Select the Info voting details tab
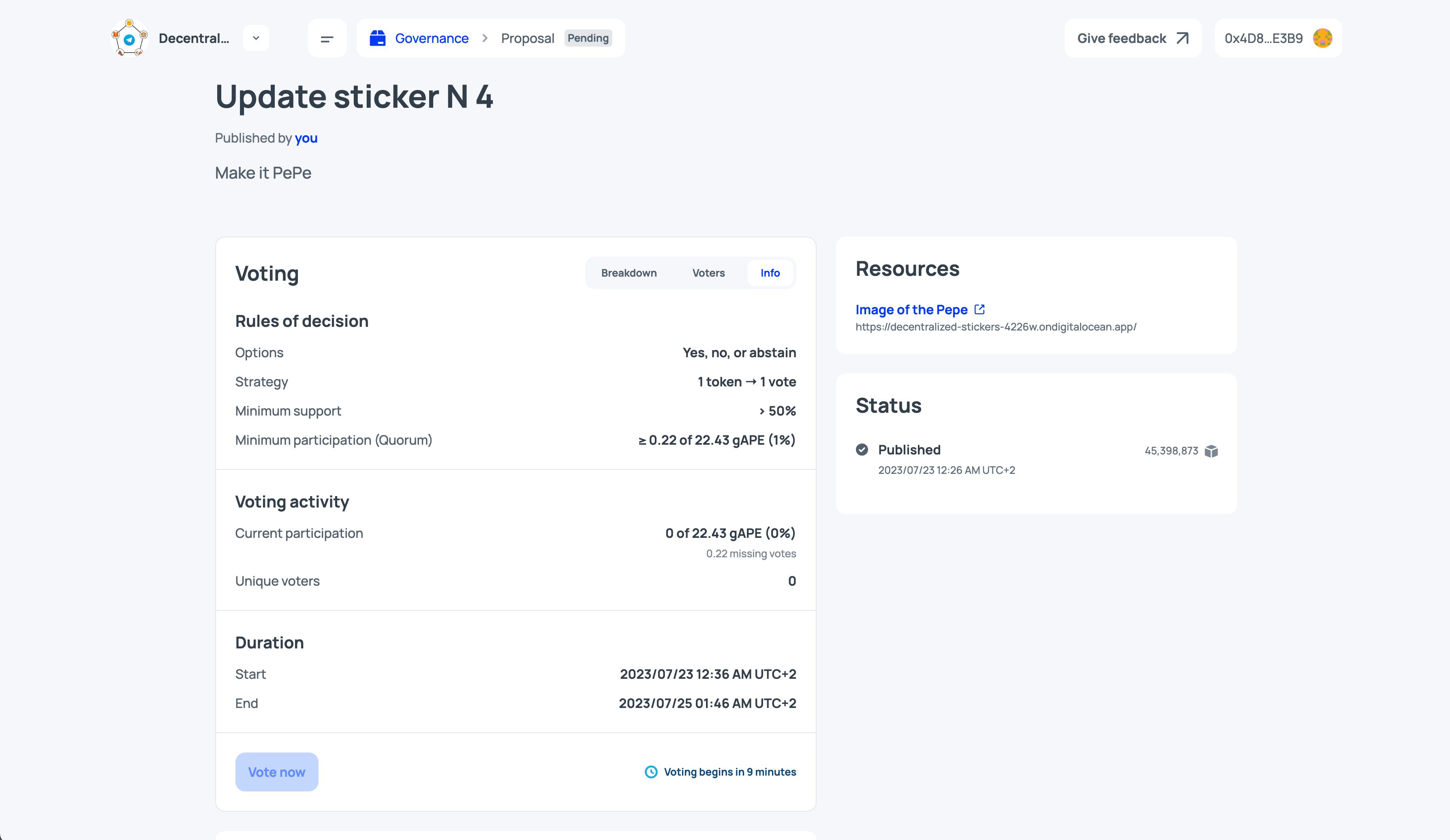Screen dimensions: 1450x840 (x=769, y=273)
